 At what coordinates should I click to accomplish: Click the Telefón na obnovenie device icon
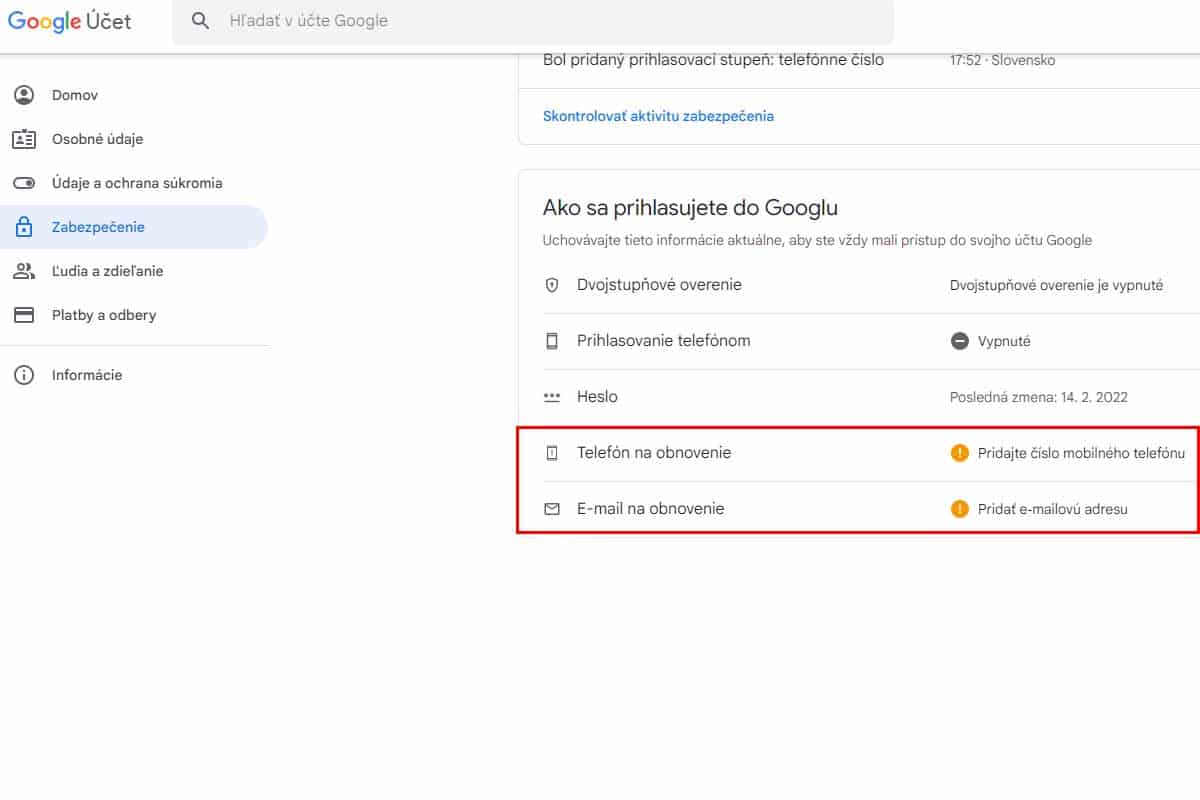coord(552,453)
